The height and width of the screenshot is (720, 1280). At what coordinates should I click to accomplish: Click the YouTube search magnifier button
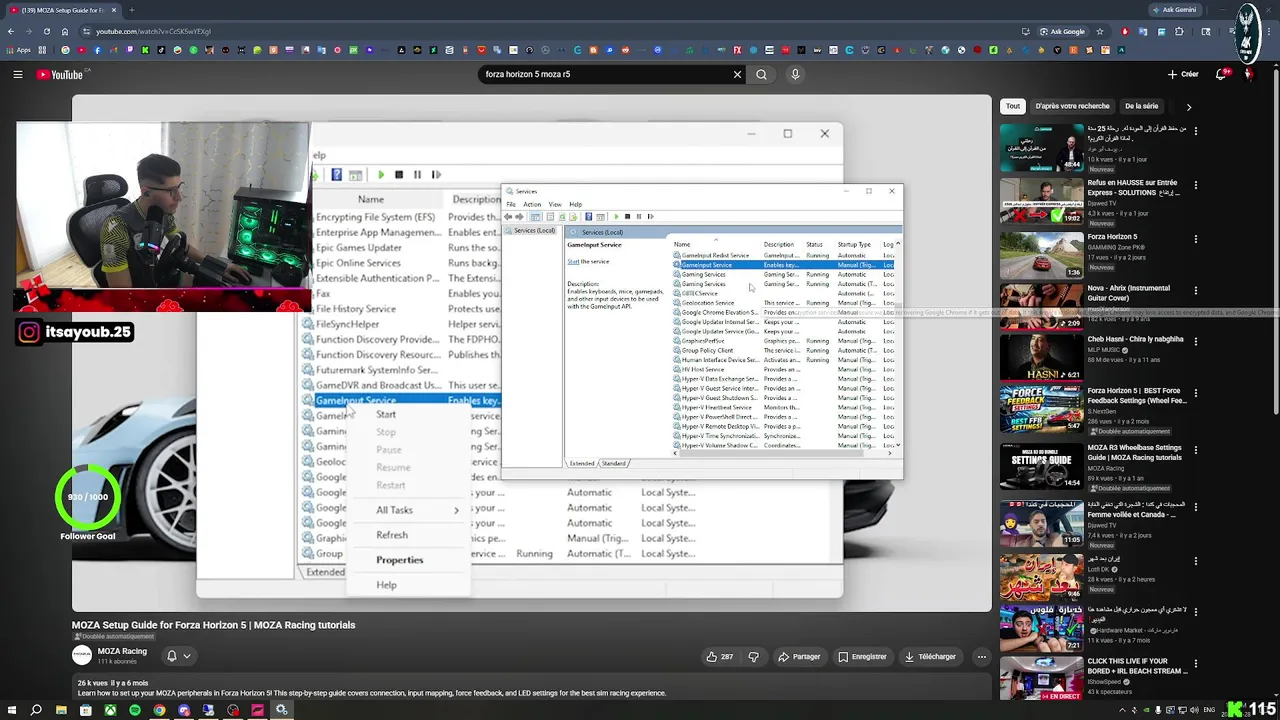761,74
